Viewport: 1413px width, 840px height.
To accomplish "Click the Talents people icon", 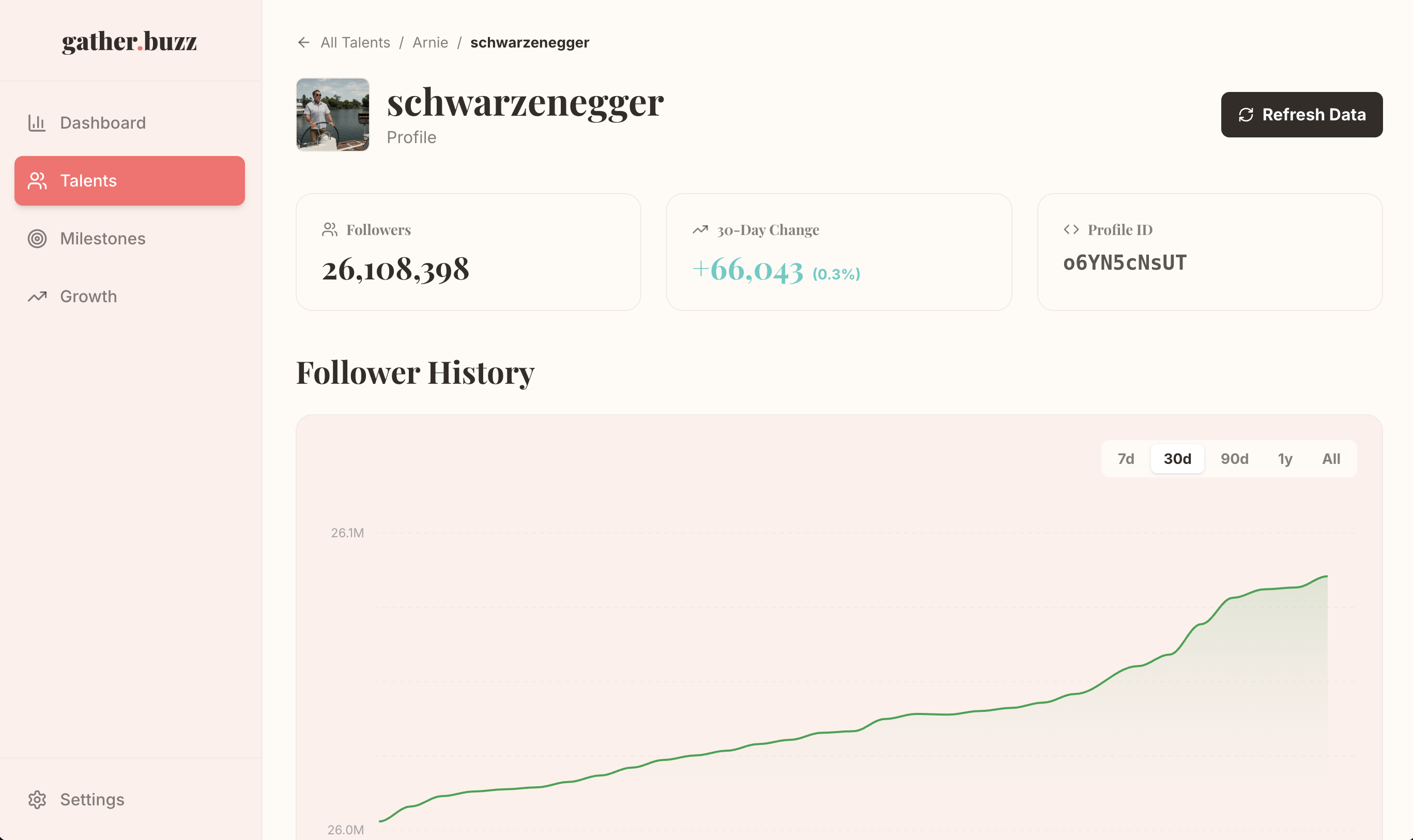I will click(37, 181).
